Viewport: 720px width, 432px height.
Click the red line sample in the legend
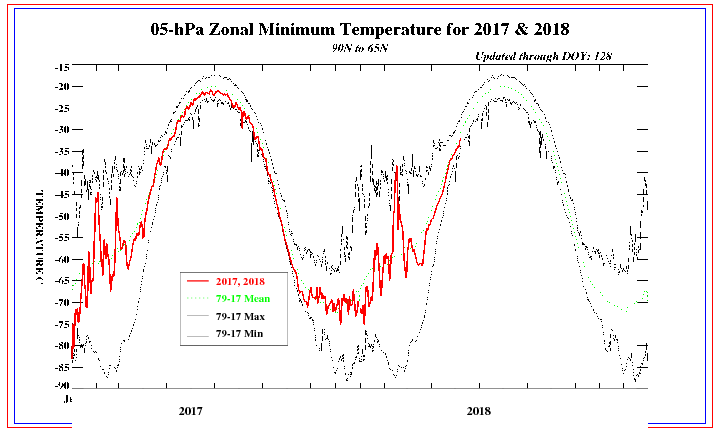tap(197, 281)
